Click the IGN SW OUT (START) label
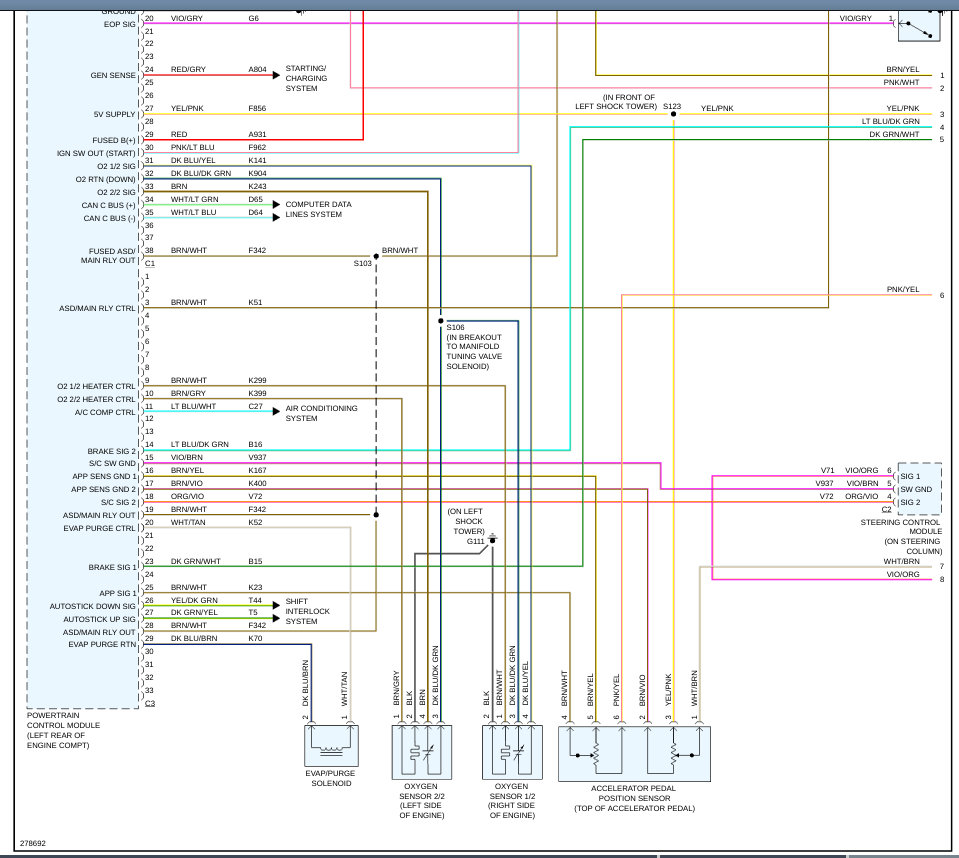 click(x=96, y=153)
